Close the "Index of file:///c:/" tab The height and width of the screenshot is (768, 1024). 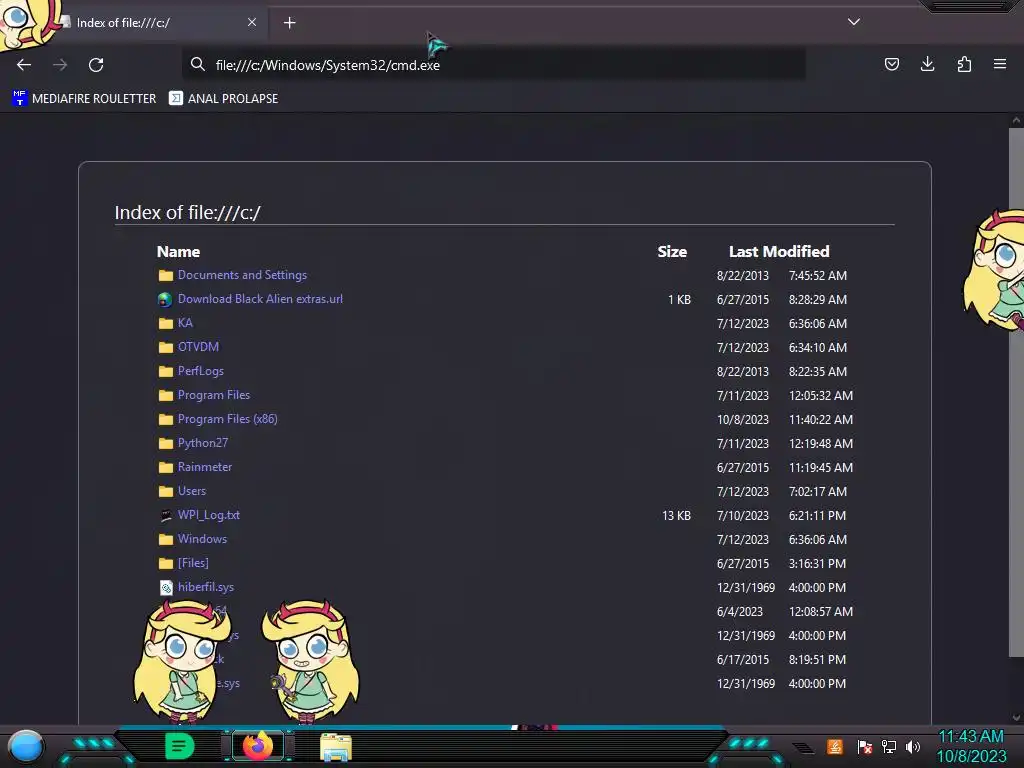coord(252,22)
